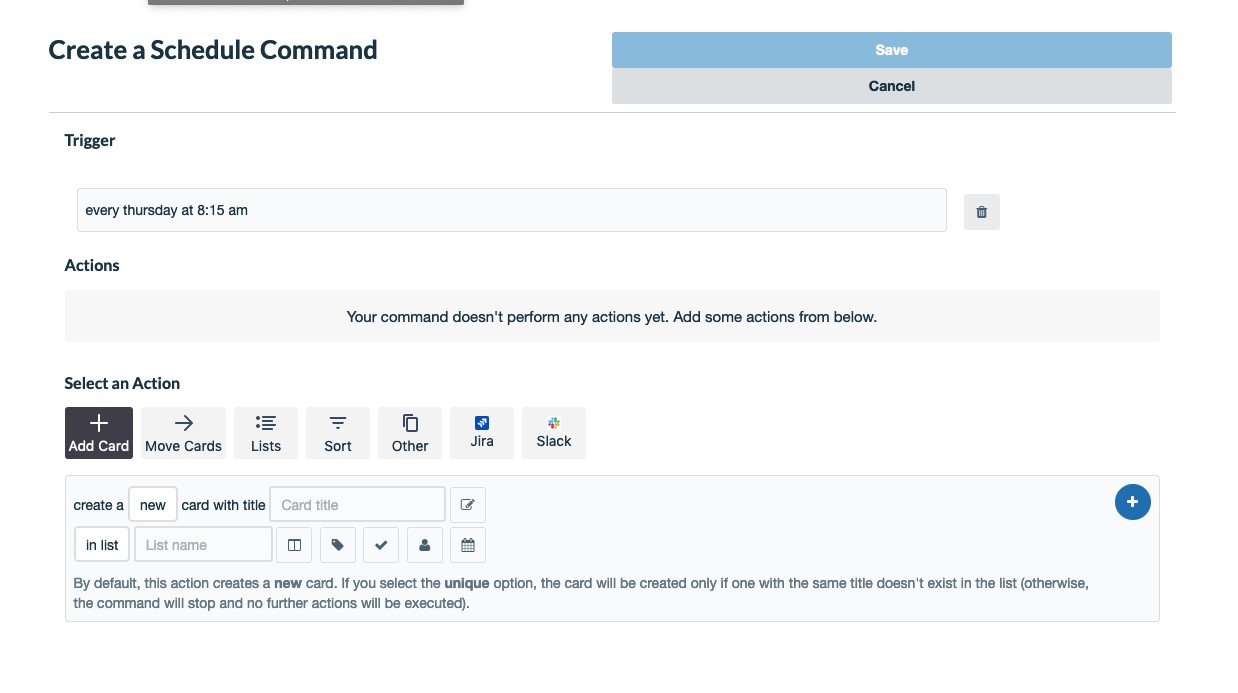Toggle the 'new' card option
Screen dimensions: 1238x693
153,505
